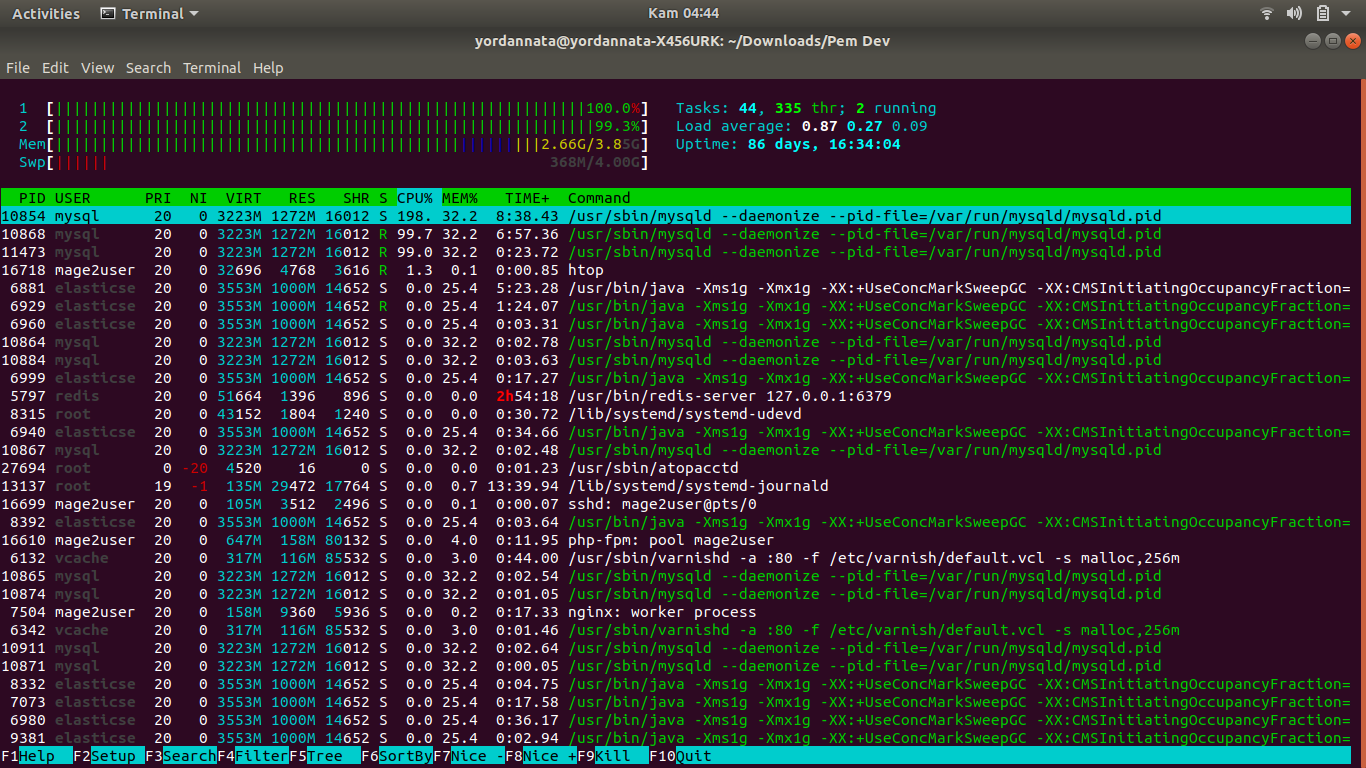This screenshot has width=1366, height=768.
Task: Open the View menu
Action: [97, 68]
